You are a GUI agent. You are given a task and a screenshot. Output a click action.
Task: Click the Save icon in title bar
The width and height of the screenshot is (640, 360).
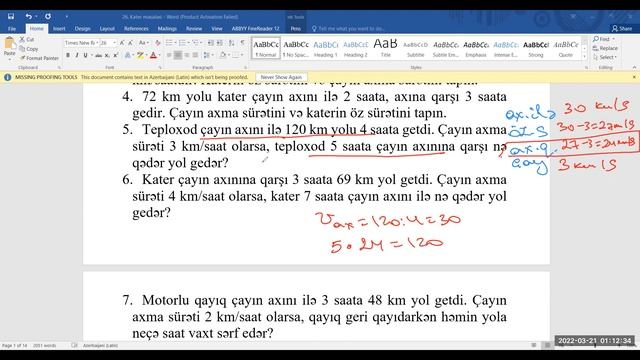pyautogui.click(x=11, y=16)
